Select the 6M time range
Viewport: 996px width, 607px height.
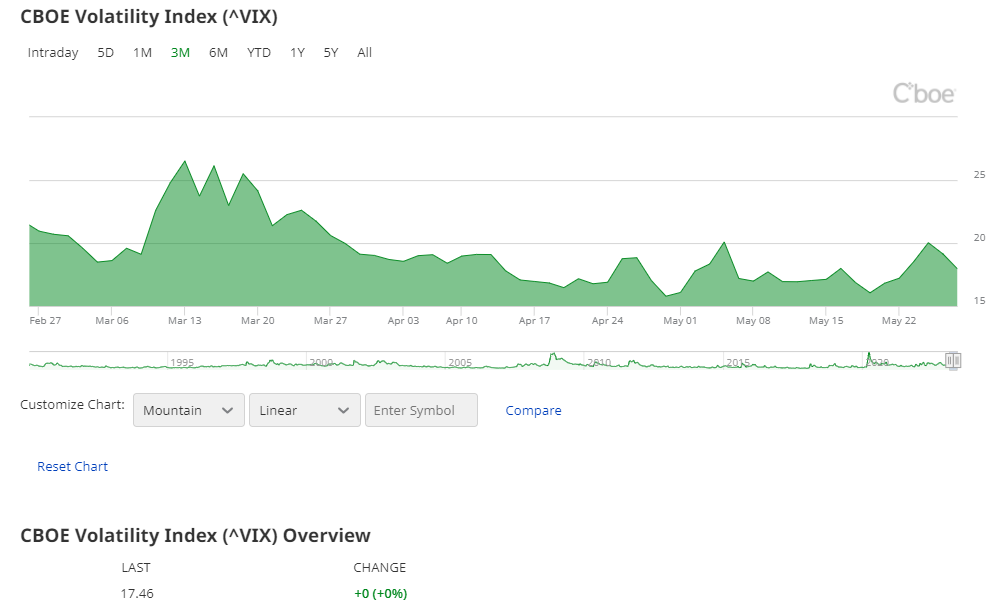click(x=219, y=53)
